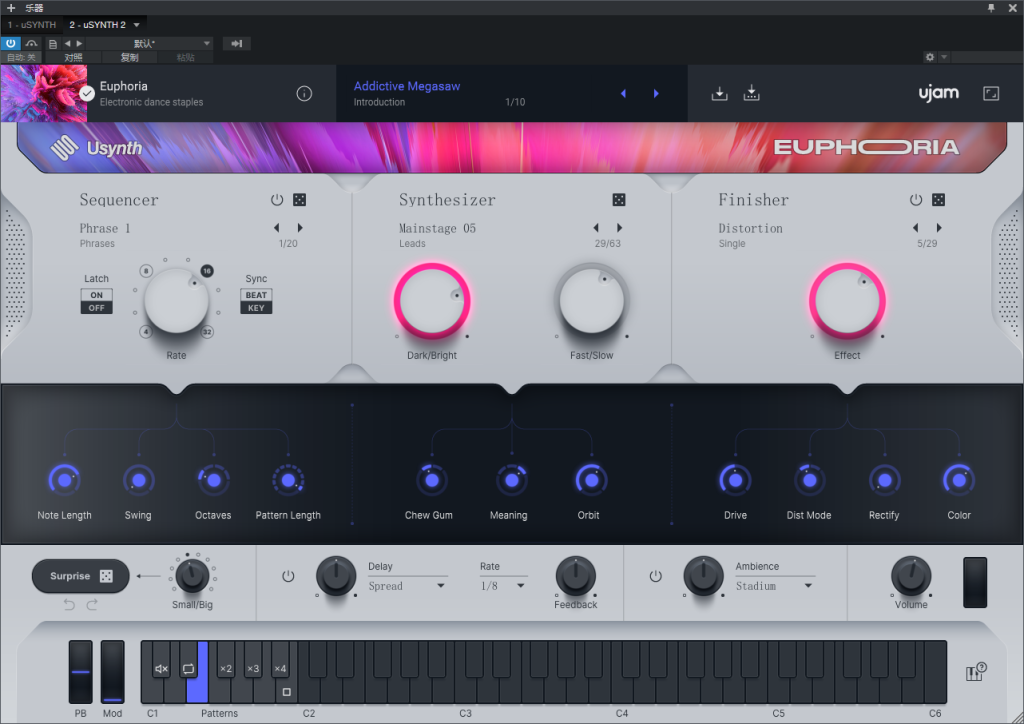Click the 对照 compare button
The image size is (1024, 724).
(x=73, y=57)
